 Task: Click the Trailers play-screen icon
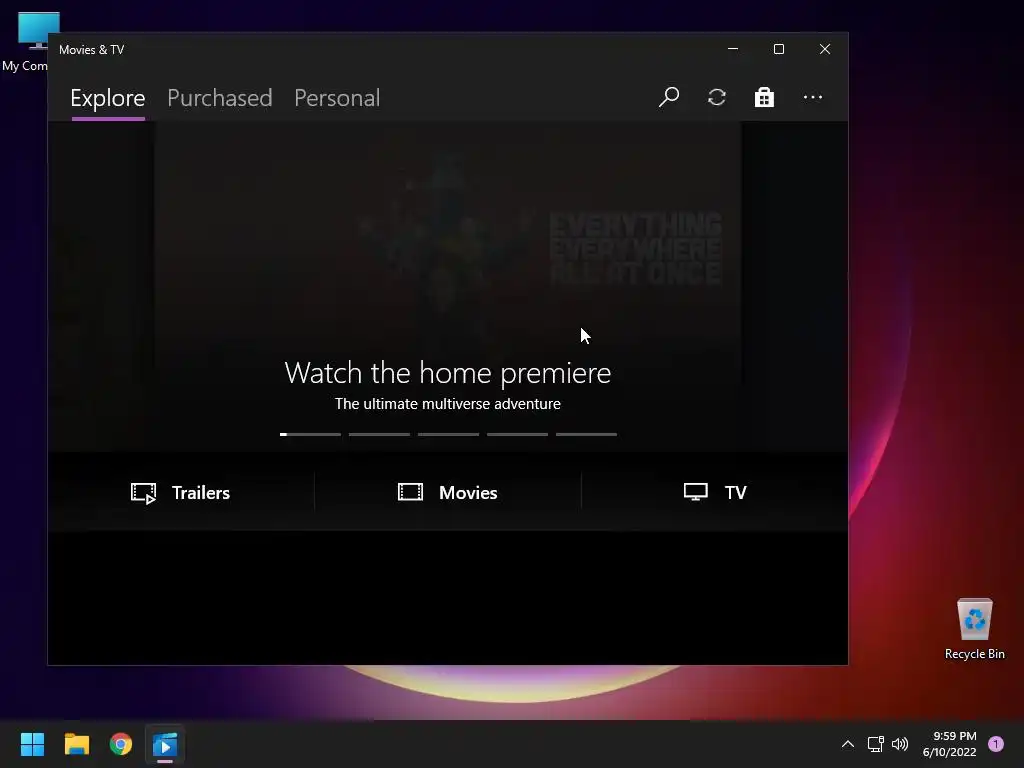tap(144, 493)
